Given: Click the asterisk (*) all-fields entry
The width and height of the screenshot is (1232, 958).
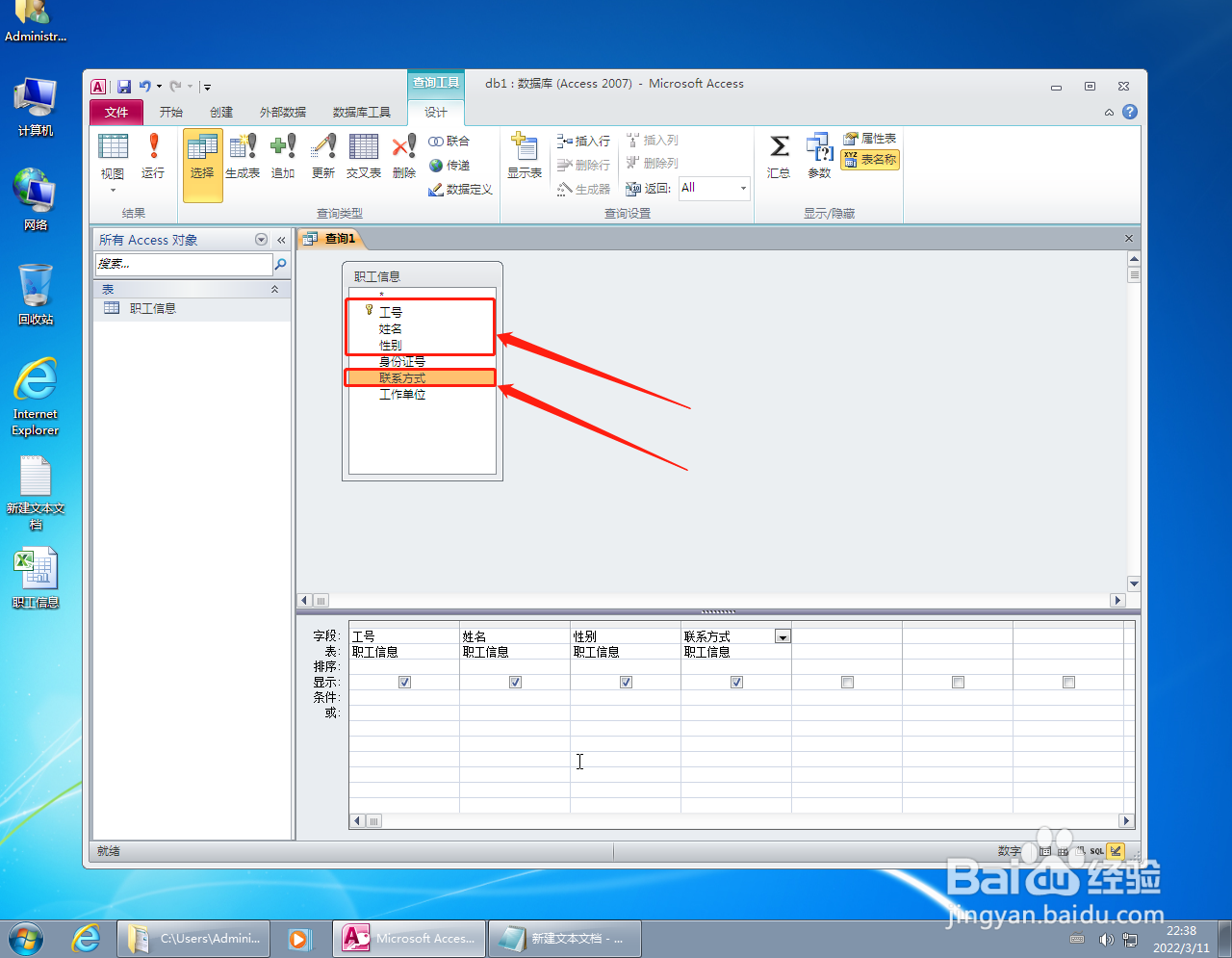Looking at the screenshot, I should click(x=381, y=295).
